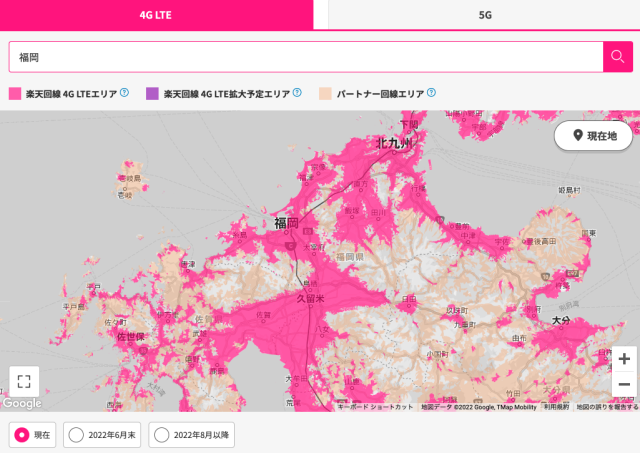Open help icon for パートナー回線エリア
The image size is (640, 453).
pyautogui.click(x=431, y=93)
